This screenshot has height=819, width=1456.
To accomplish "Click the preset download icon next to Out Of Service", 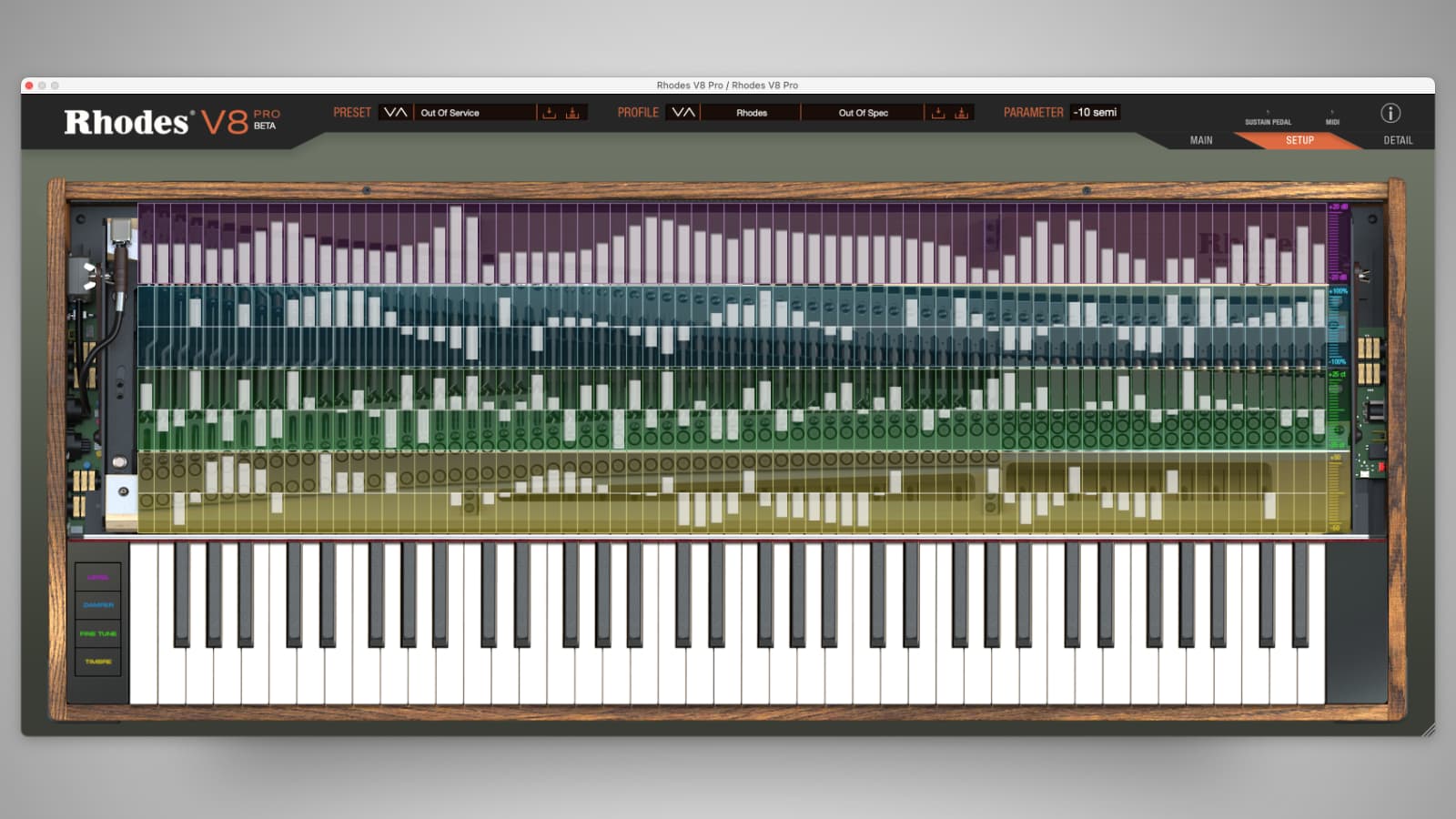I will tap(550, 113).
